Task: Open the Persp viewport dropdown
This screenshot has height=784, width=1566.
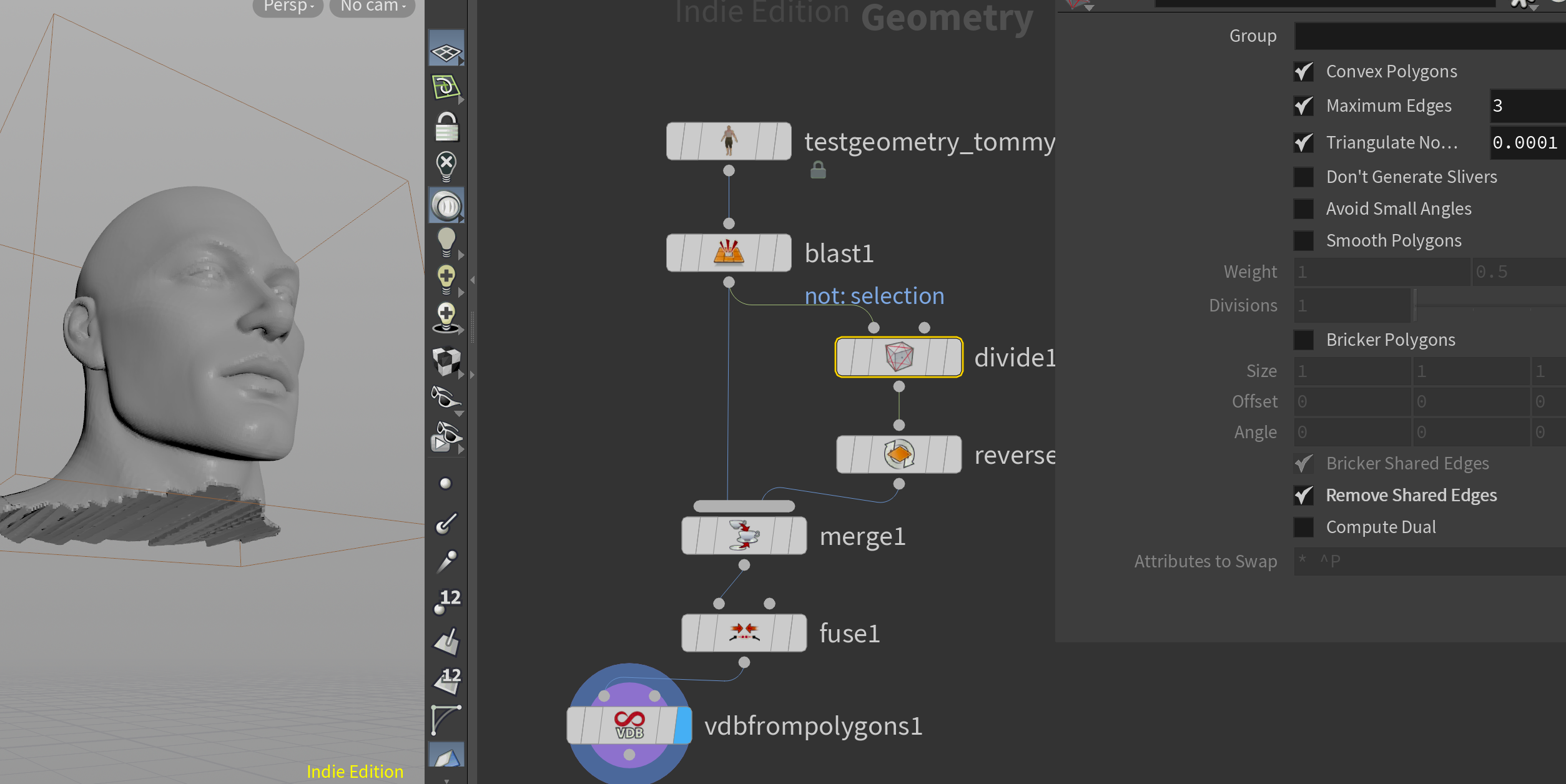Action: (x=288, y=6)
